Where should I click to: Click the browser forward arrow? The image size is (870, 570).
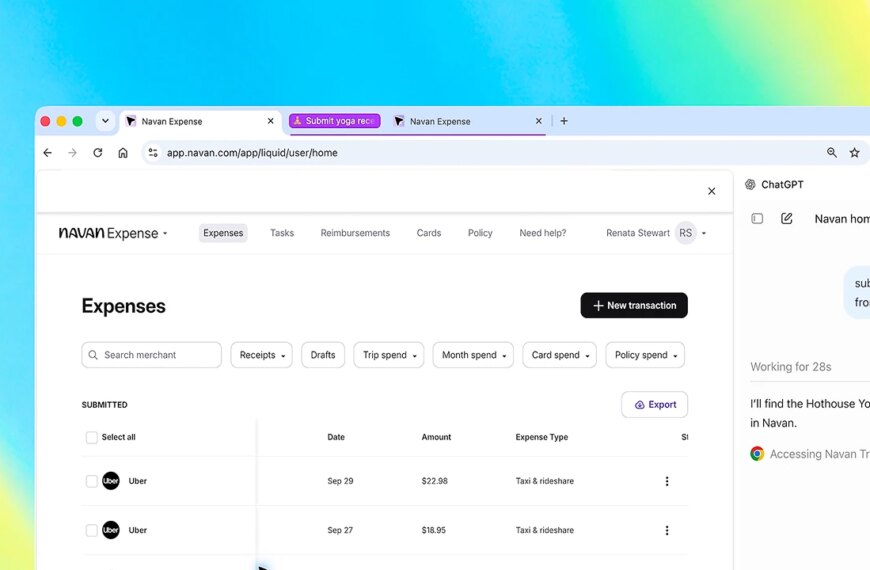tap(72, 153)
